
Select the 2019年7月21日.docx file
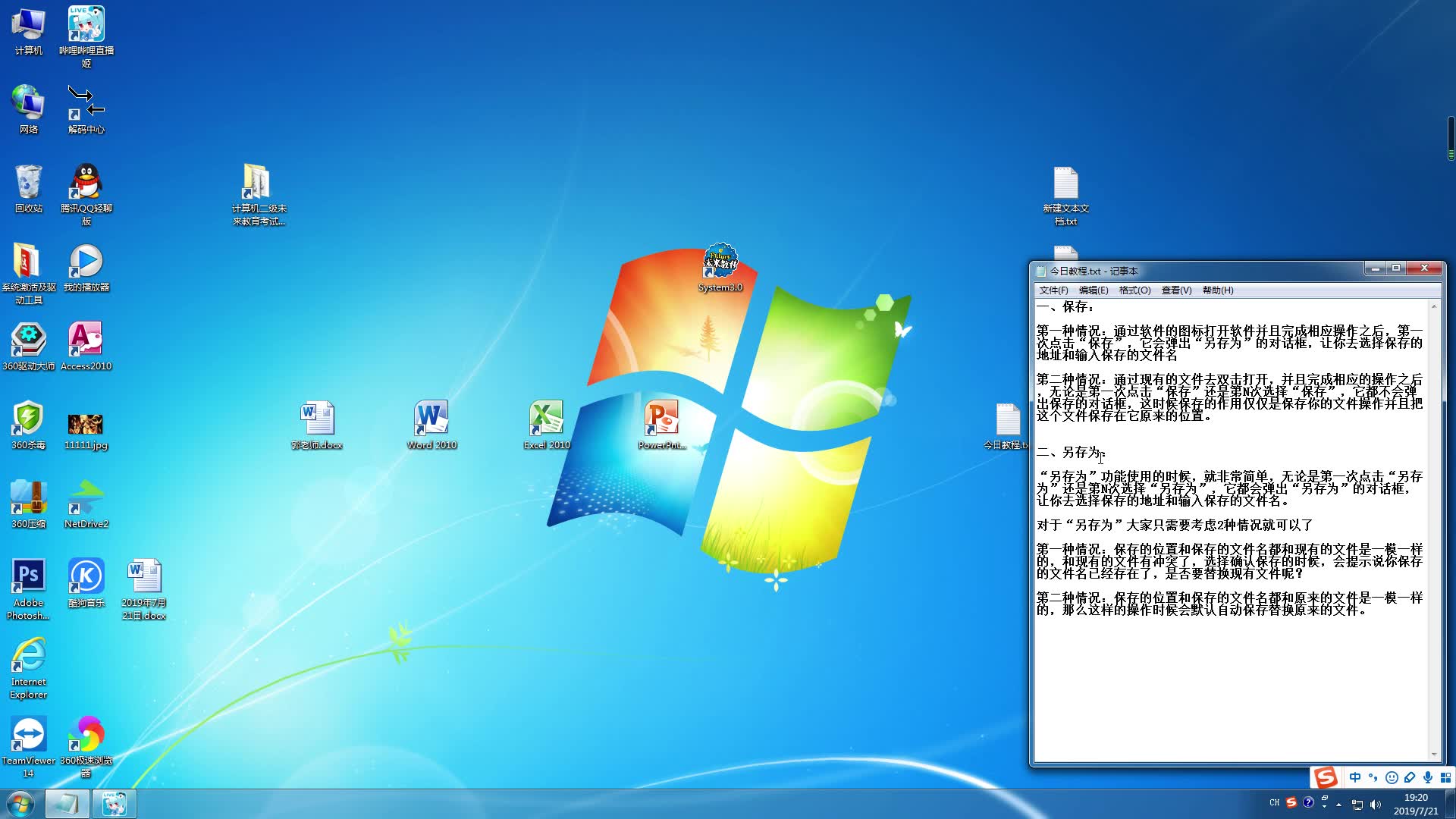(x=144, y=589)
